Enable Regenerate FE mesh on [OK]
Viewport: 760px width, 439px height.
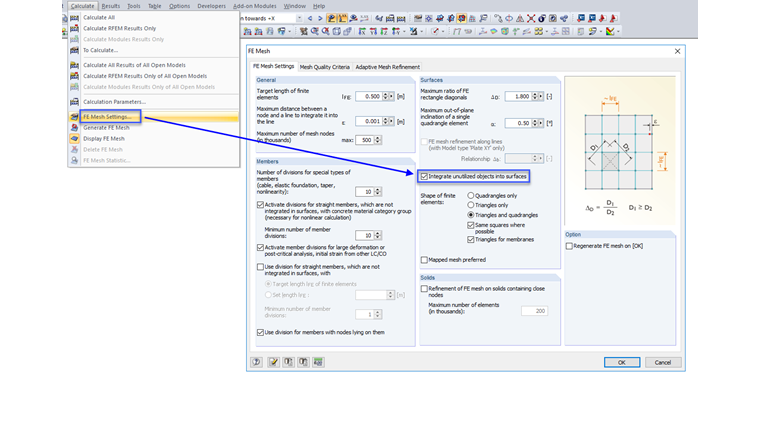pos(570,246)
